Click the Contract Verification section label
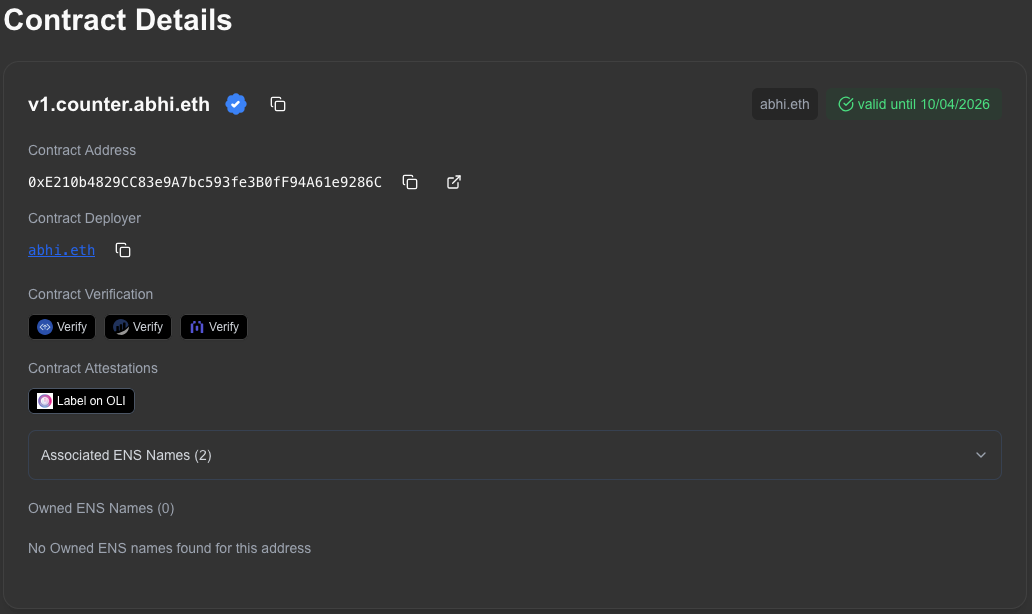Screen dimensions: 1032x614 pyautogui.click(x=91, y=294)
